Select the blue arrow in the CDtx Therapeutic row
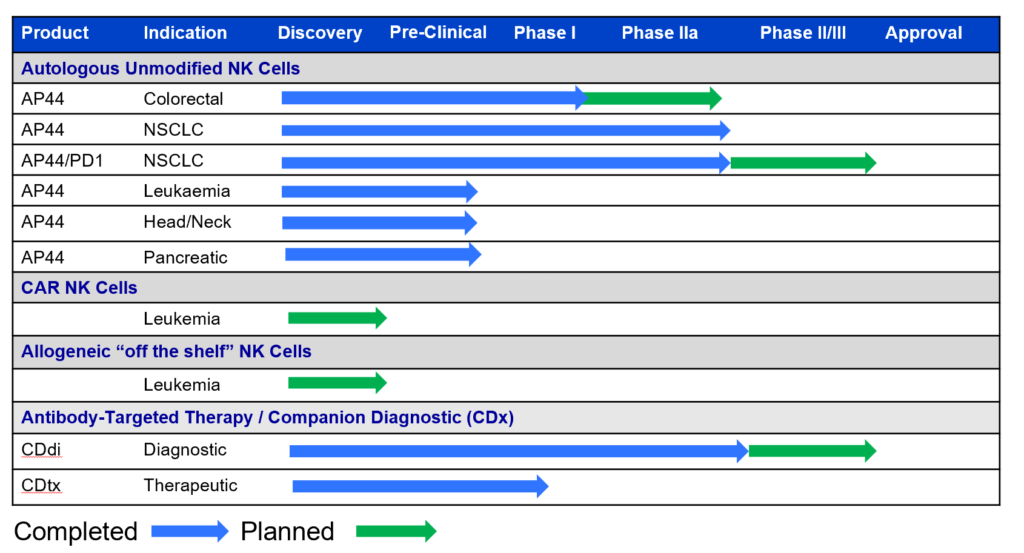 click(x=420, y=487)
